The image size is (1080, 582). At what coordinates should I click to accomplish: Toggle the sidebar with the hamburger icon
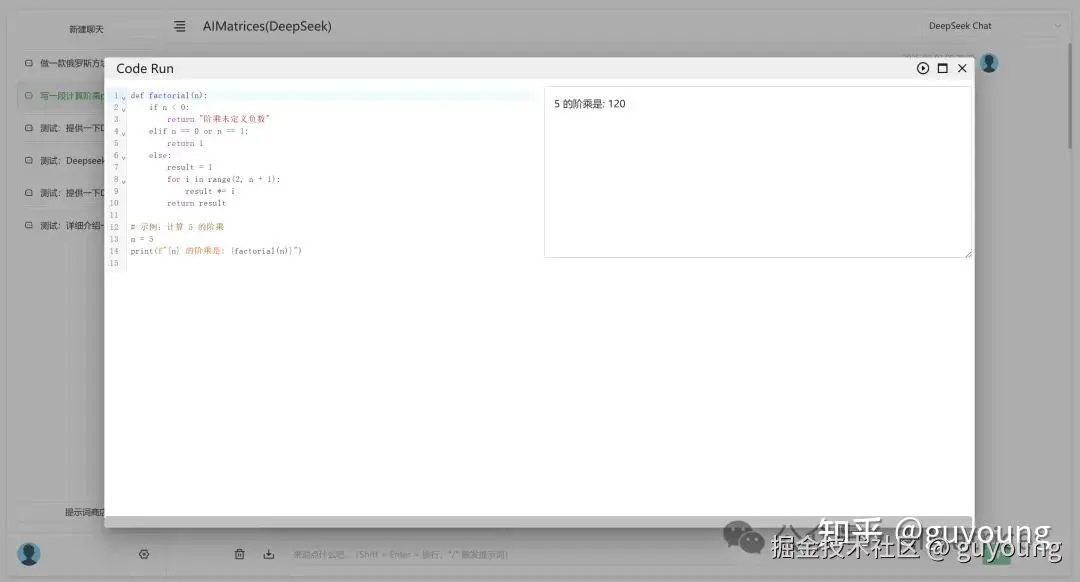tap(179, 26)
